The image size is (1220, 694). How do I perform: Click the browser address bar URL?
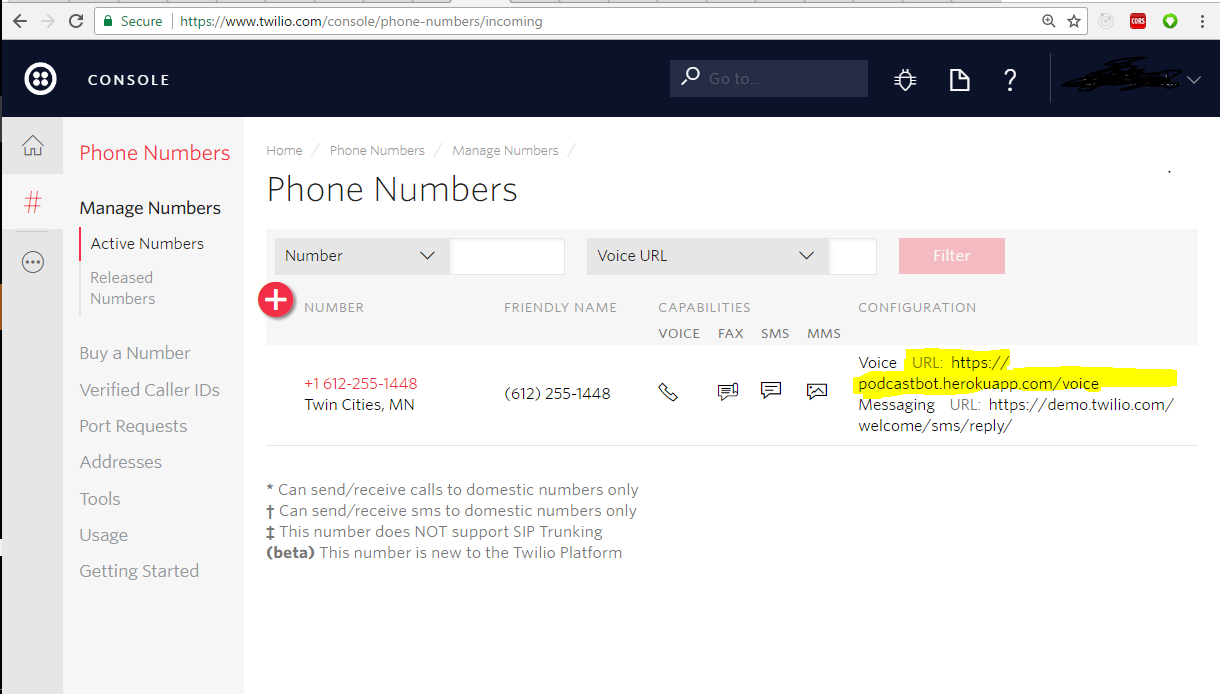pos(361,21)
